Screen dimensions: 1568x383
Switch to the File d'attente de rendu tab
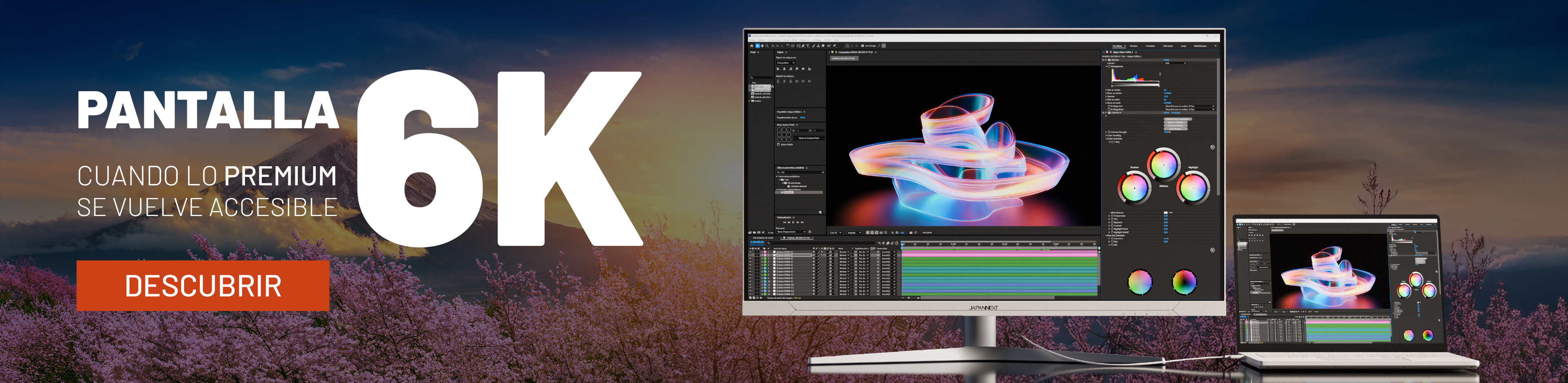pyautogui.click(x=764, y=238)
